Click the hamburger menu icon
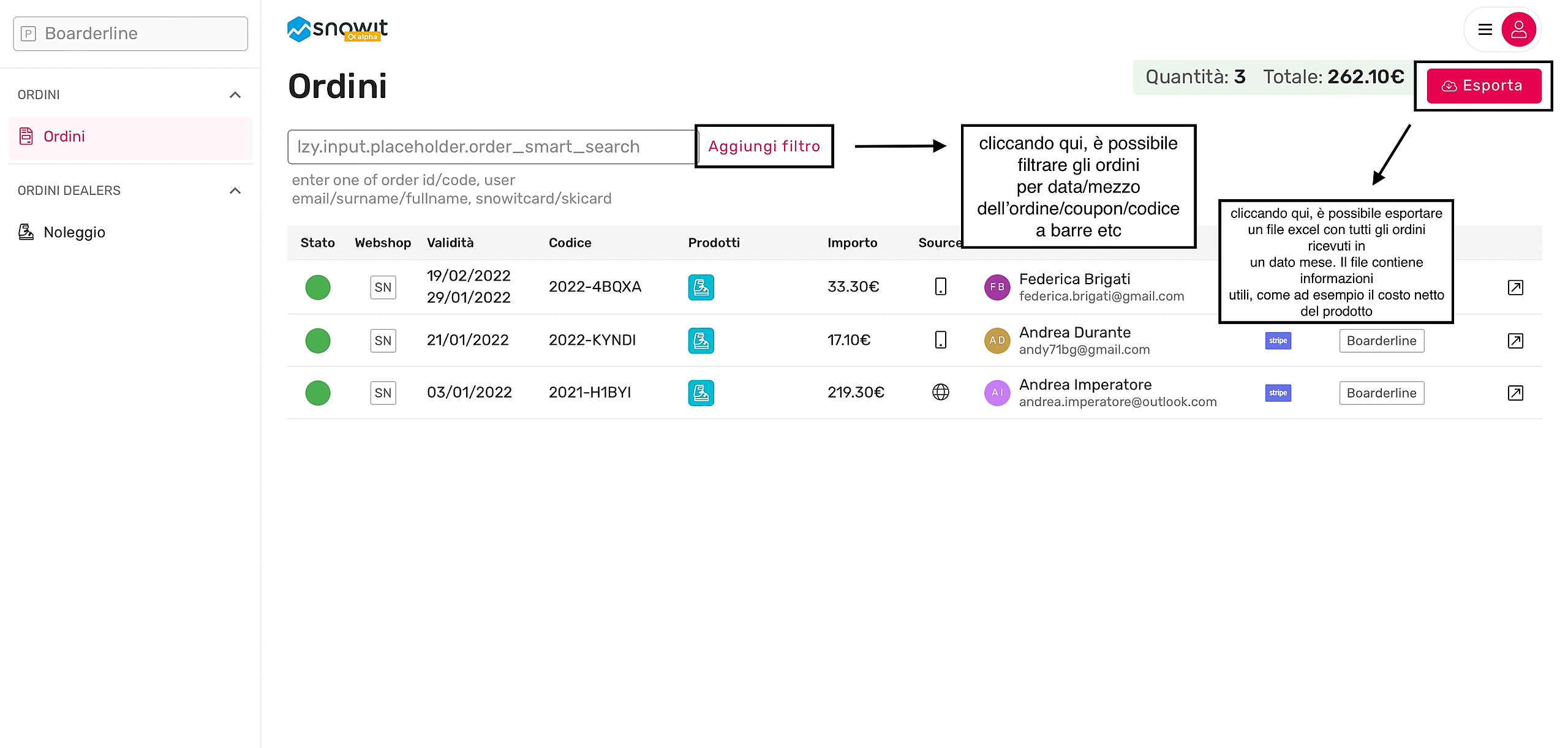Image resolution: width=1568 pixels, height=748 pixels. click(1485, 29)
